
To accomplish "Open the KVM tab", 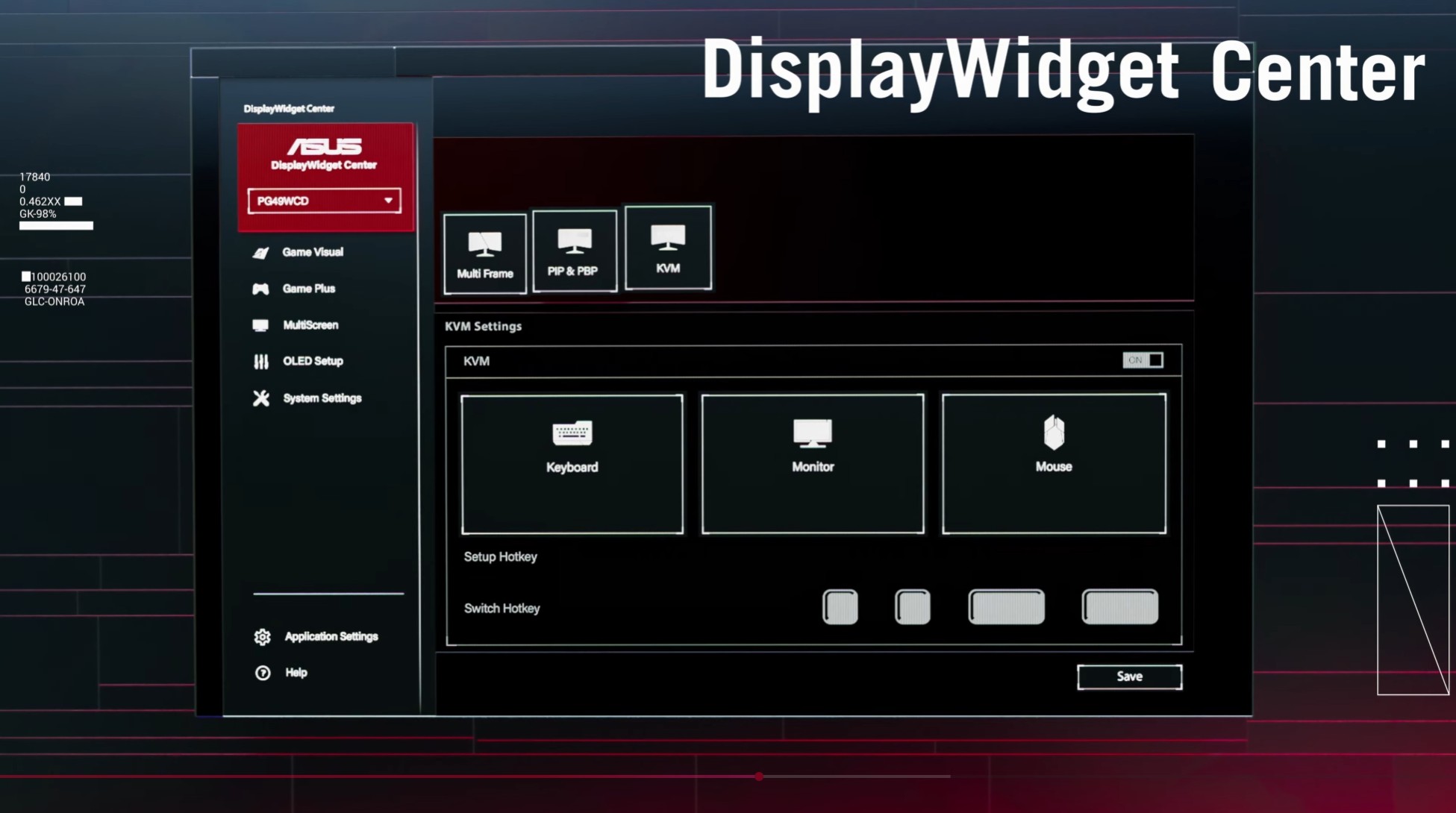I will coord(668,248).
